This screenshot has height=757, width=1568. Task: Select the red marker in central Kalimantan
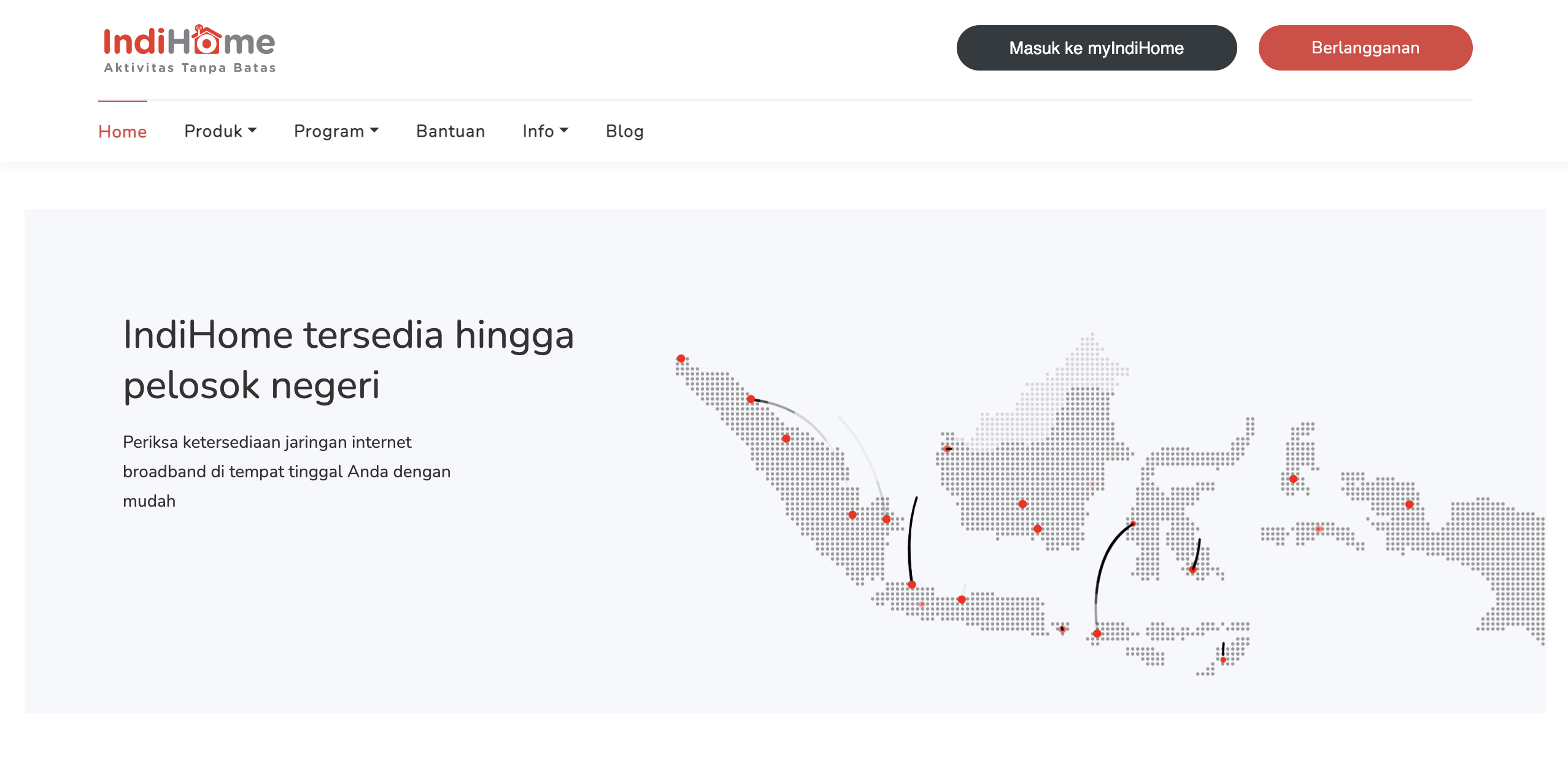(x=1022, y=504)
